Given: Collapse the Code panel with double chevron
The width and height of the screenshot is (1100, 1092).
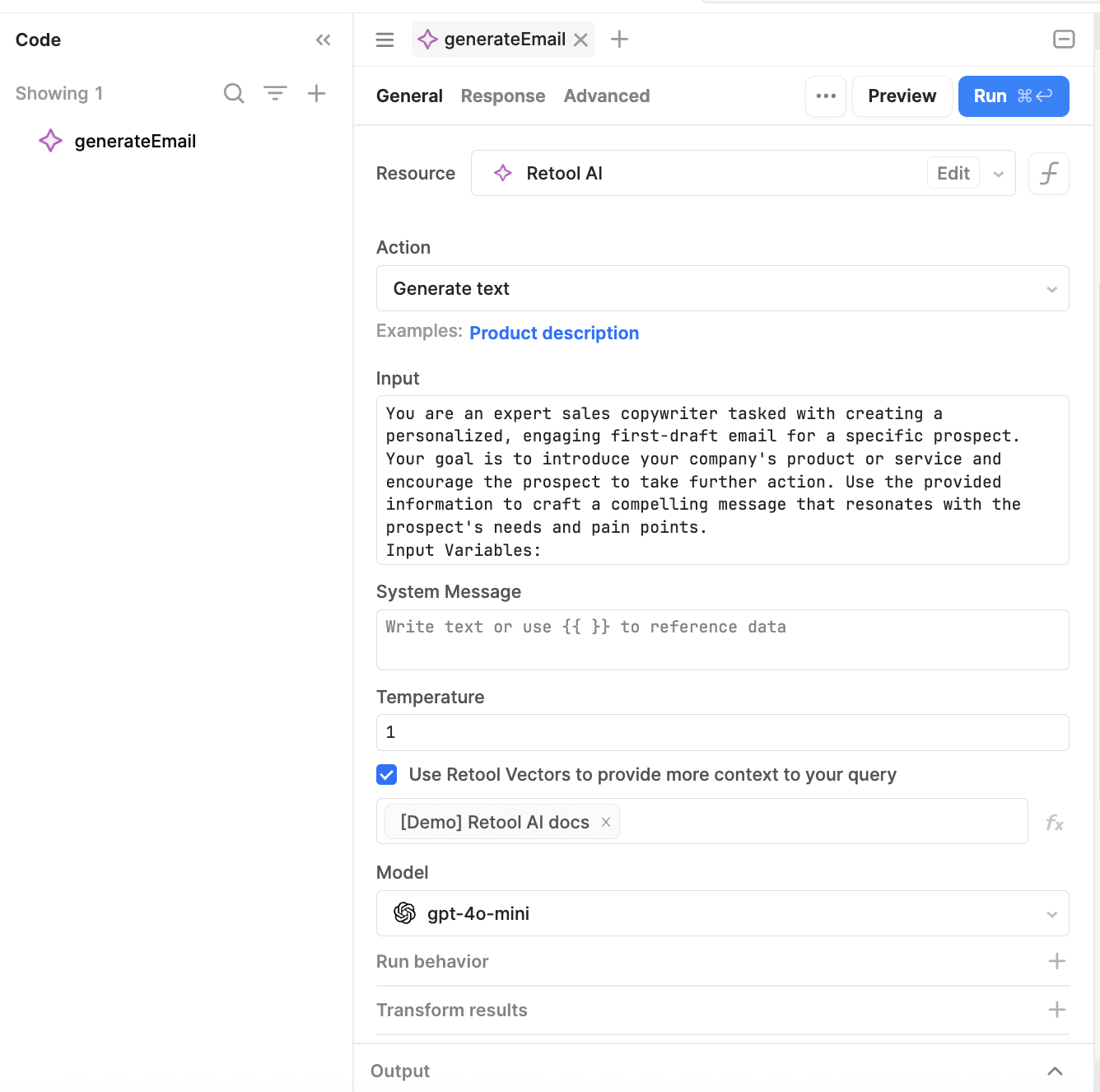Looking at the screenshot, I should click(x=323, y=40).
